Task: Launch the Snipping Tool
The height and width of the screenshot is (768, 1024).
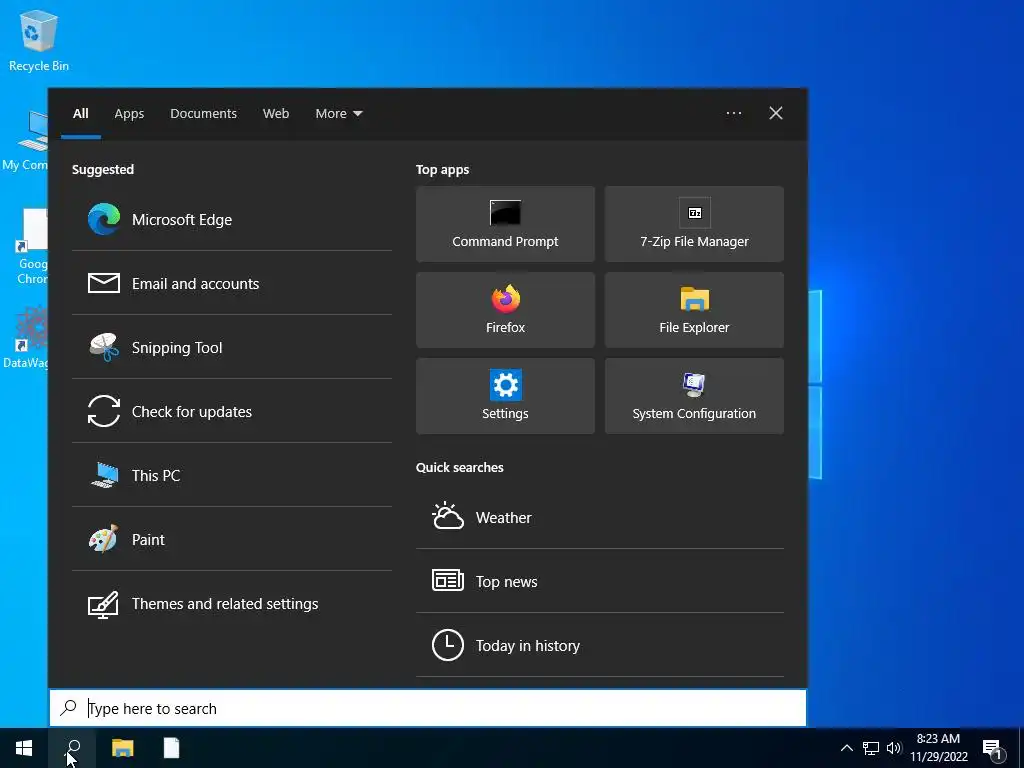Action: coord(232,347)
